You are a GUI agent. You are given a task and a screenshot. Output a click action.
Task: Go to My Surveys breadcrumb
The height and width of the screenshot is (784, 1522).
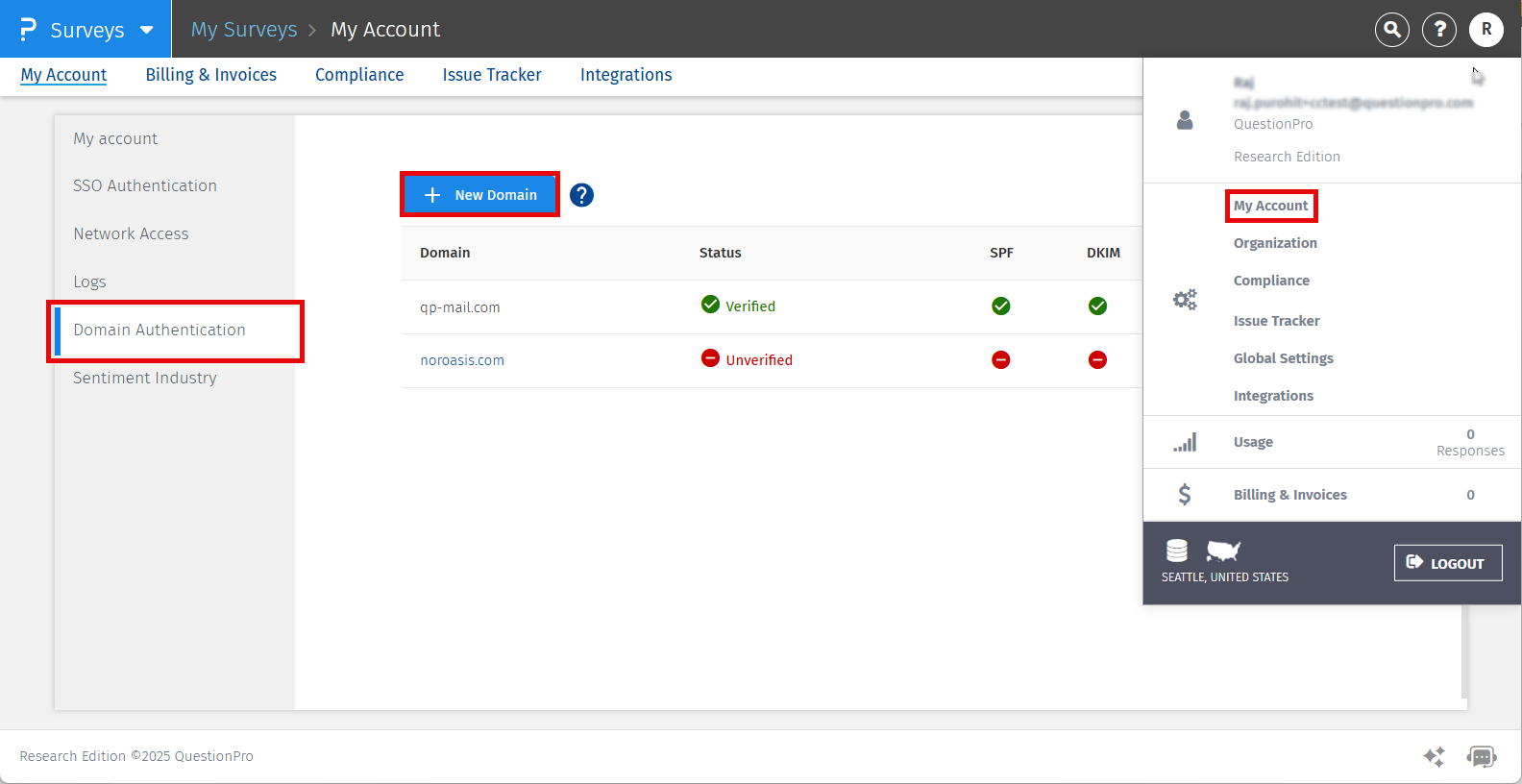pyautogui.click(x=244, y=30)
